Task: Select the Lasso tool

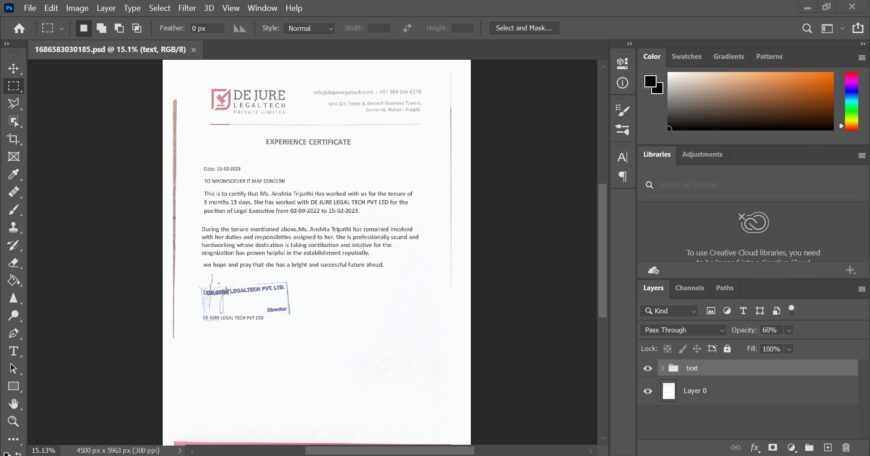Action: pyautogui.click(x=13, y=104)
